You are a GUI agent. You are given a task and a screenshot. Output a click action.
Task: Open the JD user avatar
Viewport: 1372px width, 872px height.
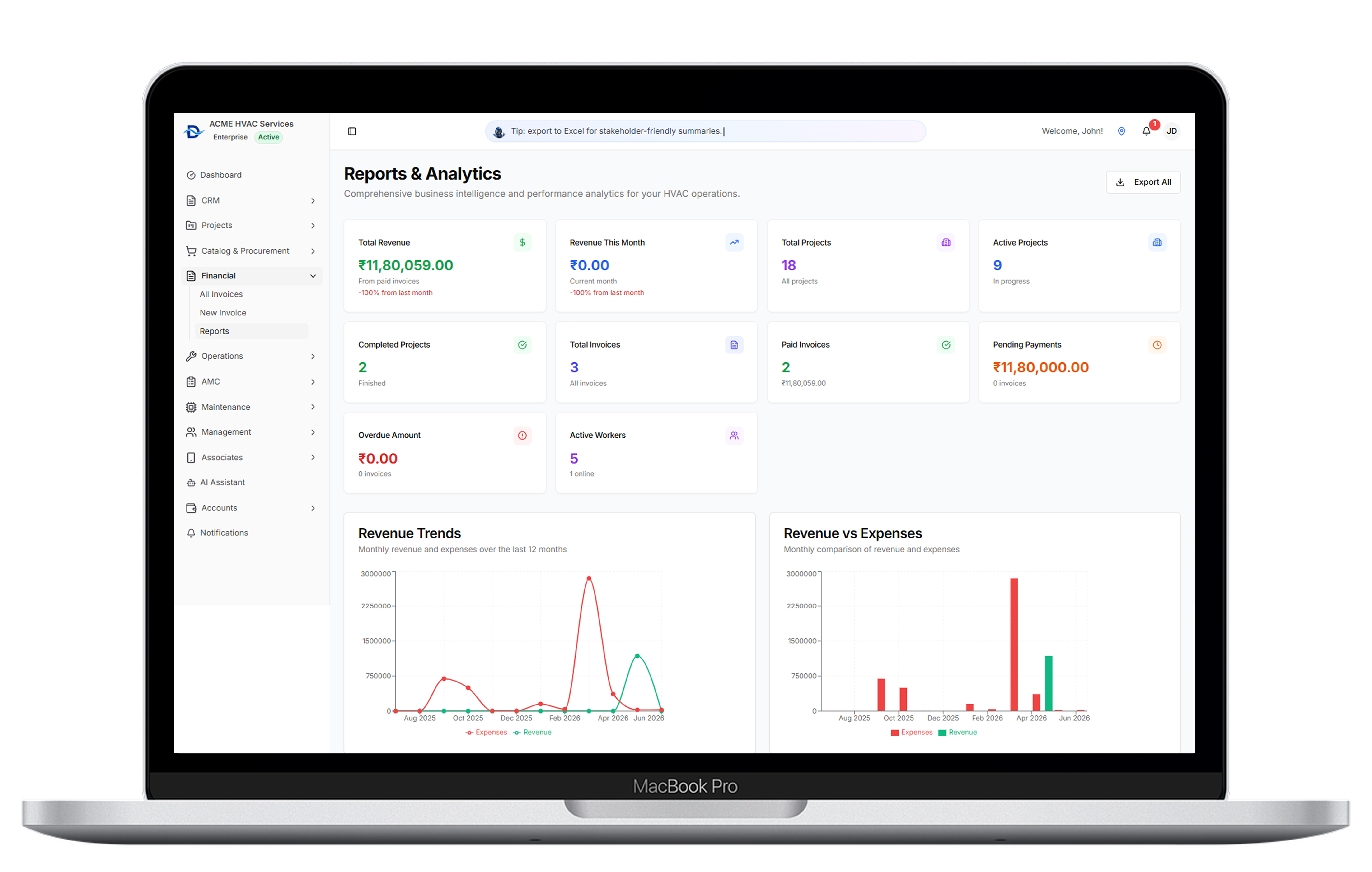point(1171,131)
